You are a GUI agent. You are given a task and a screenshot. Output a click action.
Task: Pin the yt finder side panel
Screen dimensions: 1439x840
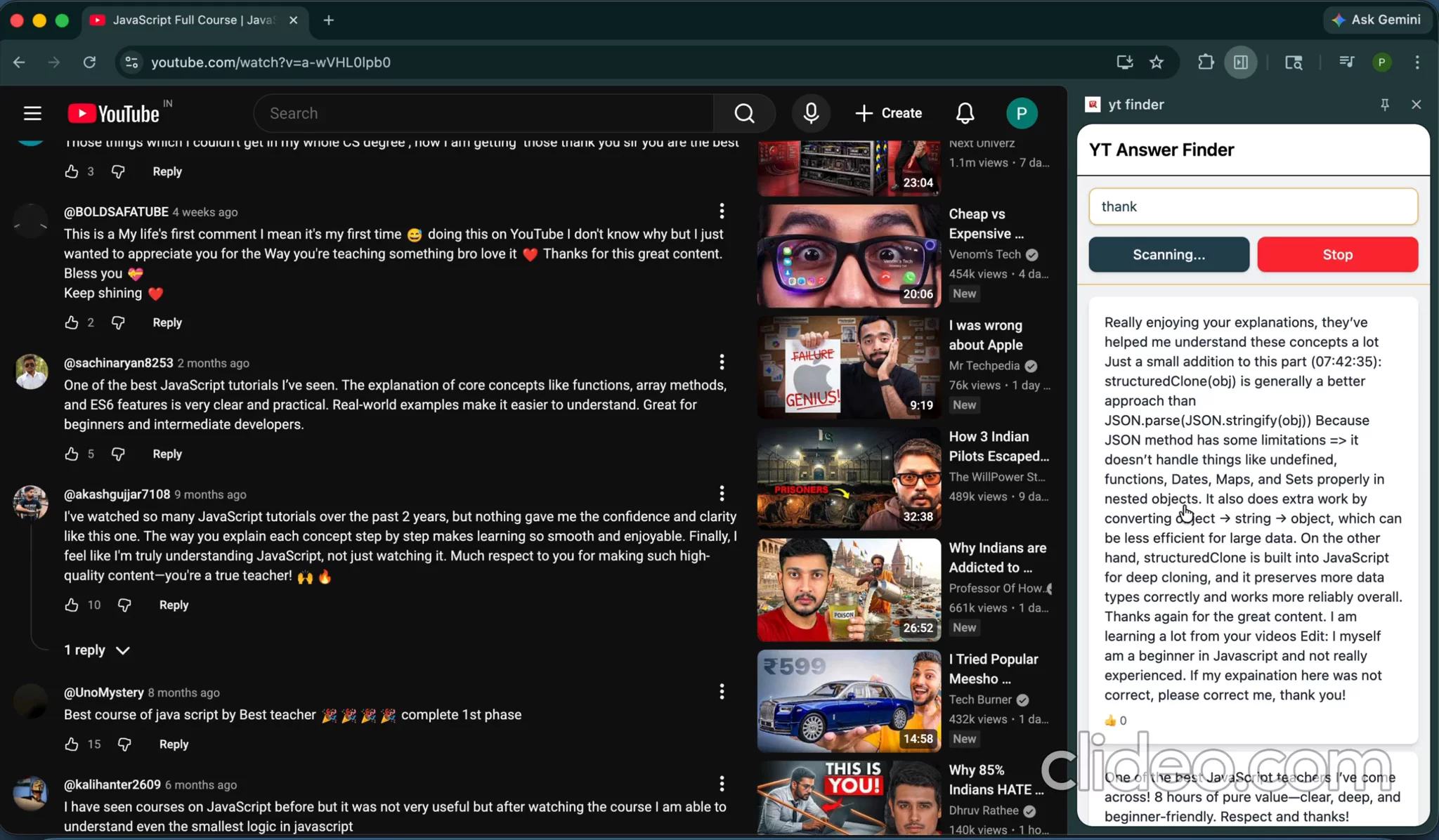[1384, 105]
